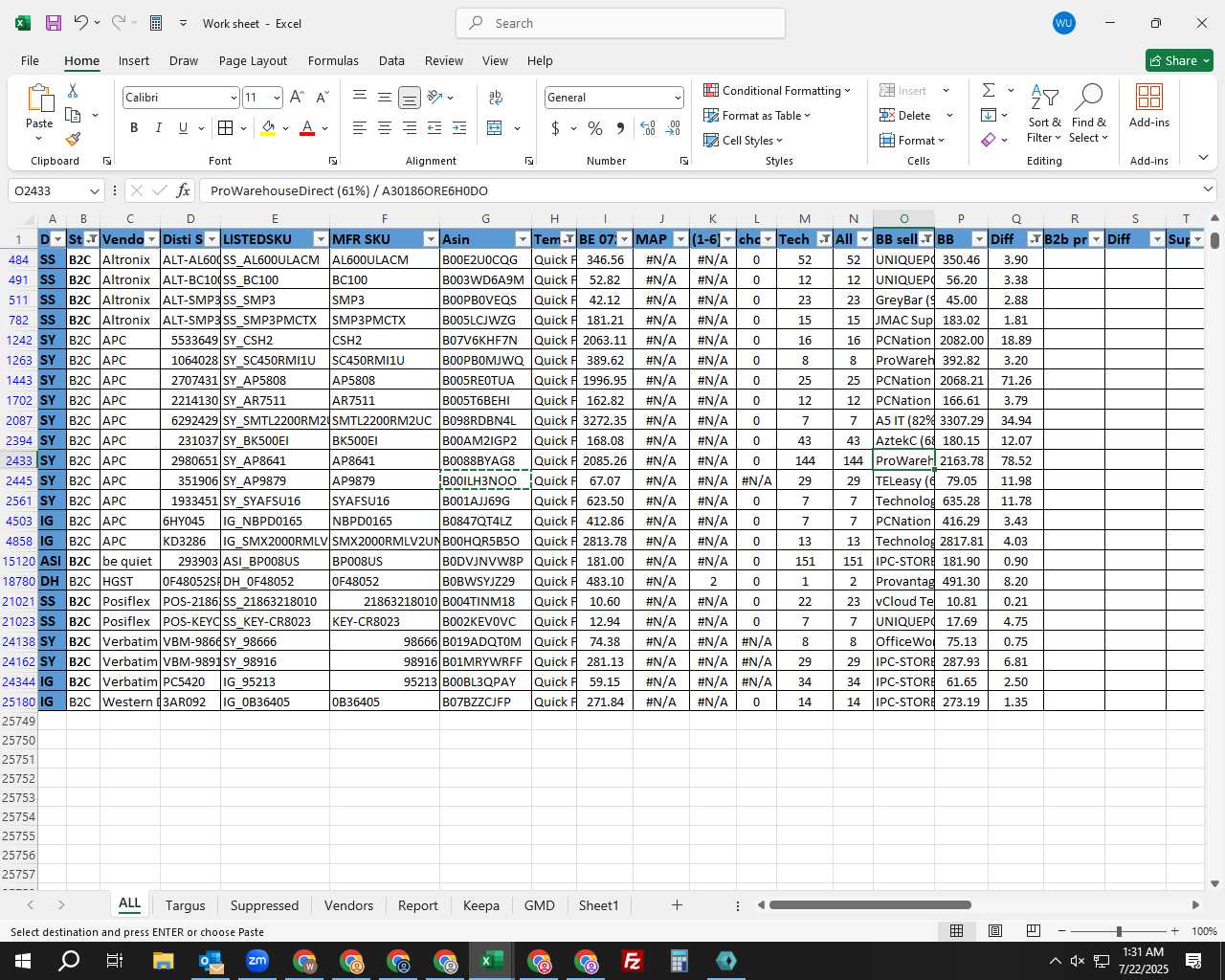Increase indent with the indent icon

pos(459,128)
